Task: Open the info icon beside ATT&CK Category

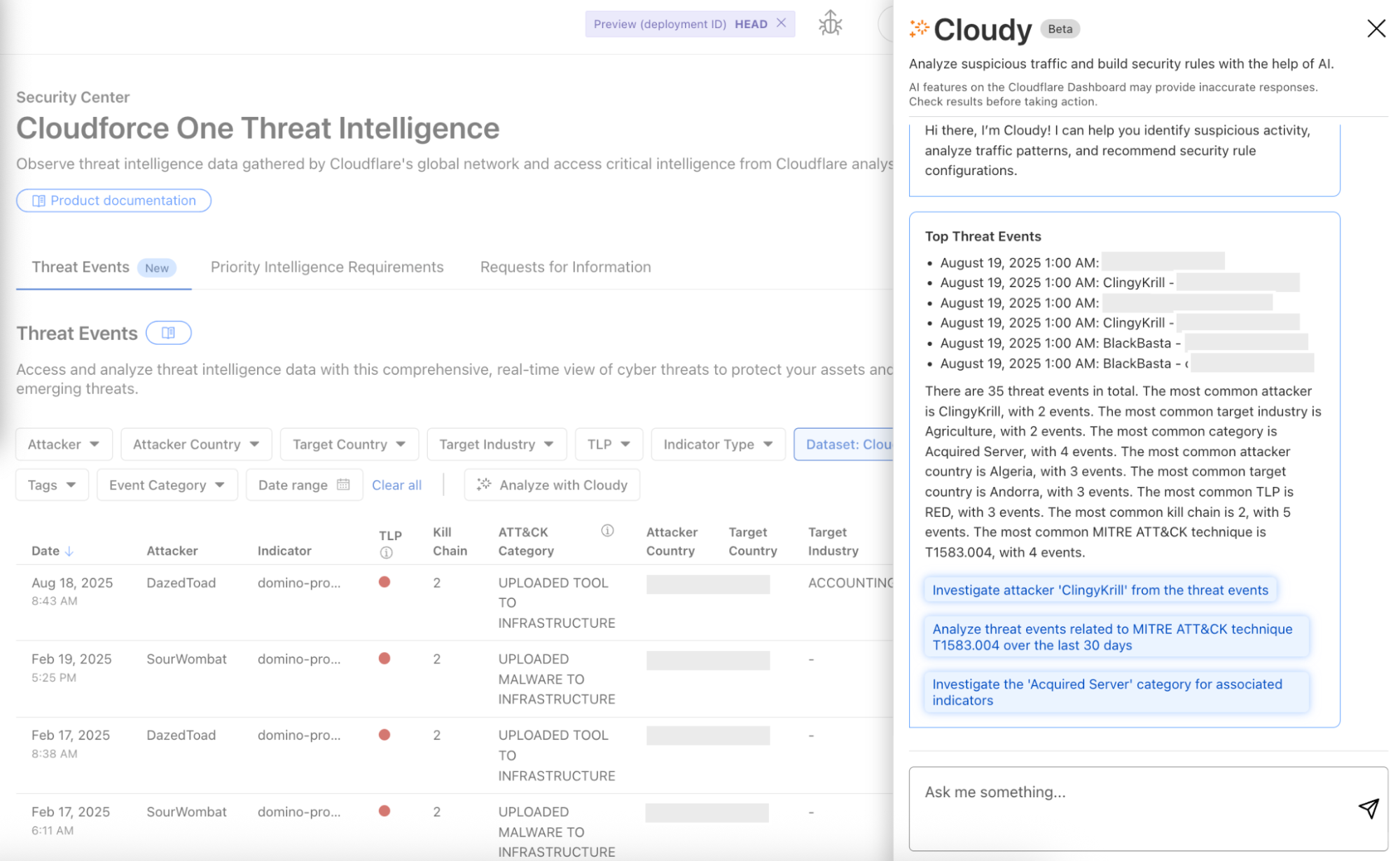Action: click(x=607, y=531)
